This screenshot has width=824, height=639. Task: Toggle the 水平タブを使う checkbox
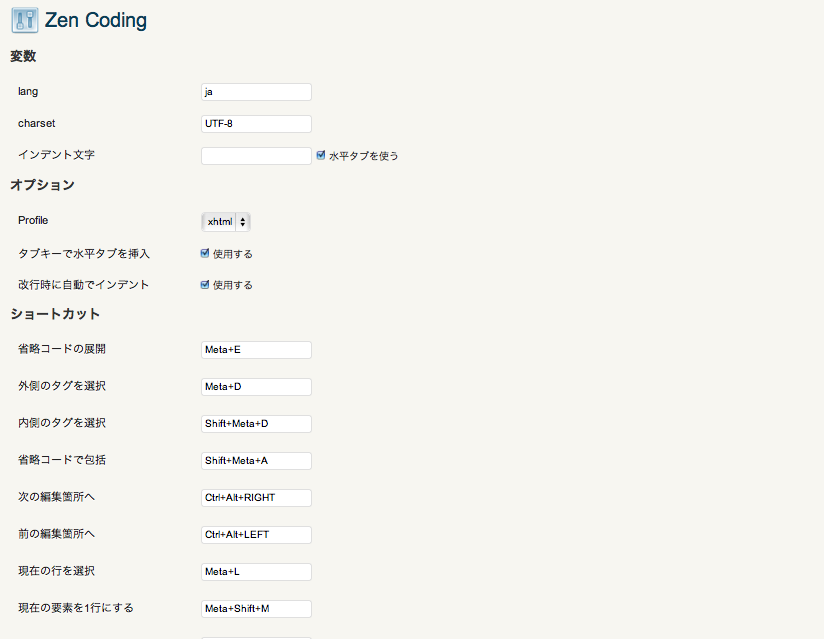tap(321, 155)
